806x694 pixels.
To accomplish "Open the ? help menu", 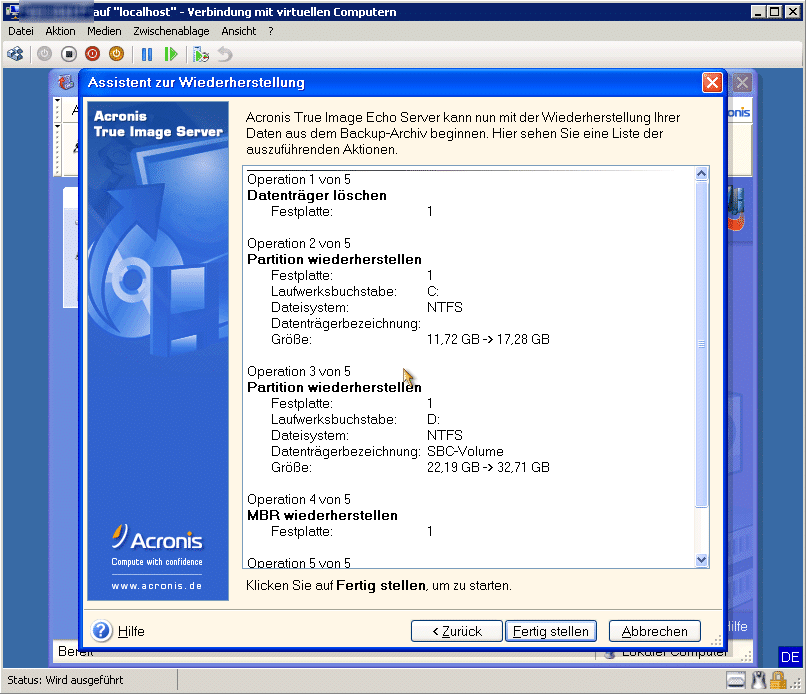I will point(271,31).
